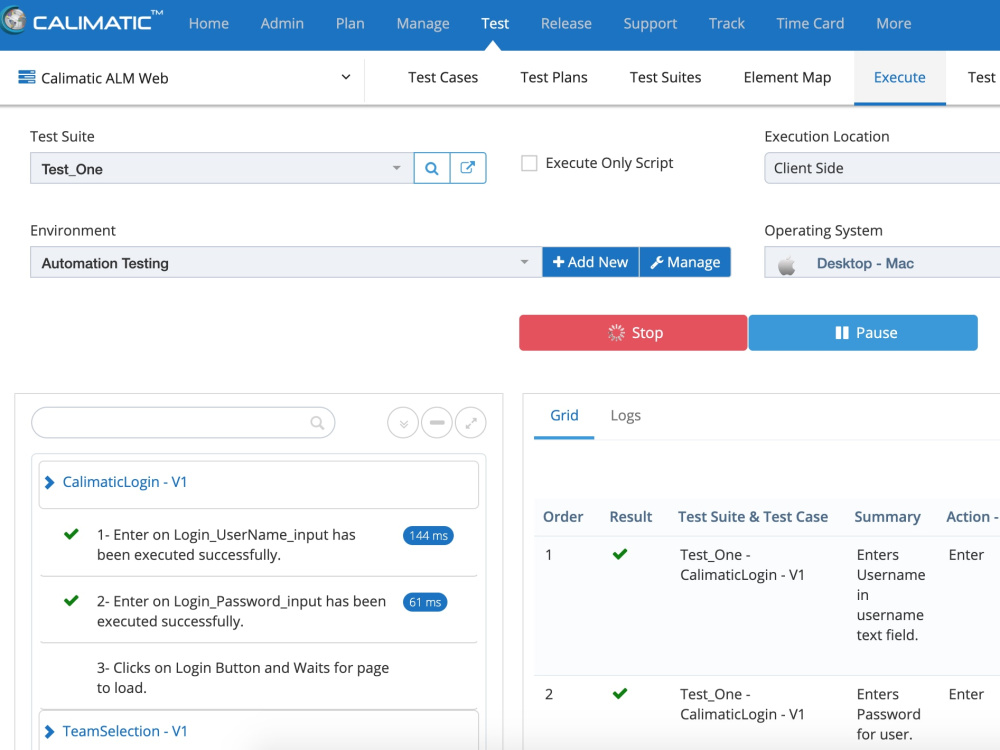Screen dimensions: 1000x750
Task: Sort by Test Suite & Test Case header
Action: [753, 517]
